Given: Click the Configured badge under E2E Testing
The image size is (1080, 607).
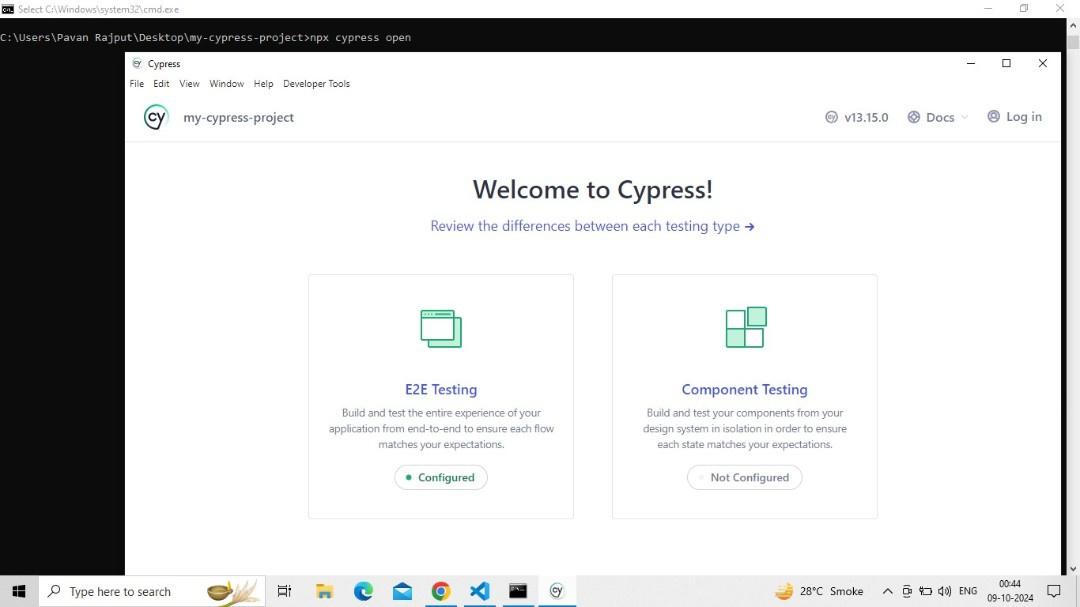Looking at the screenshot, I should pos(441,477).
